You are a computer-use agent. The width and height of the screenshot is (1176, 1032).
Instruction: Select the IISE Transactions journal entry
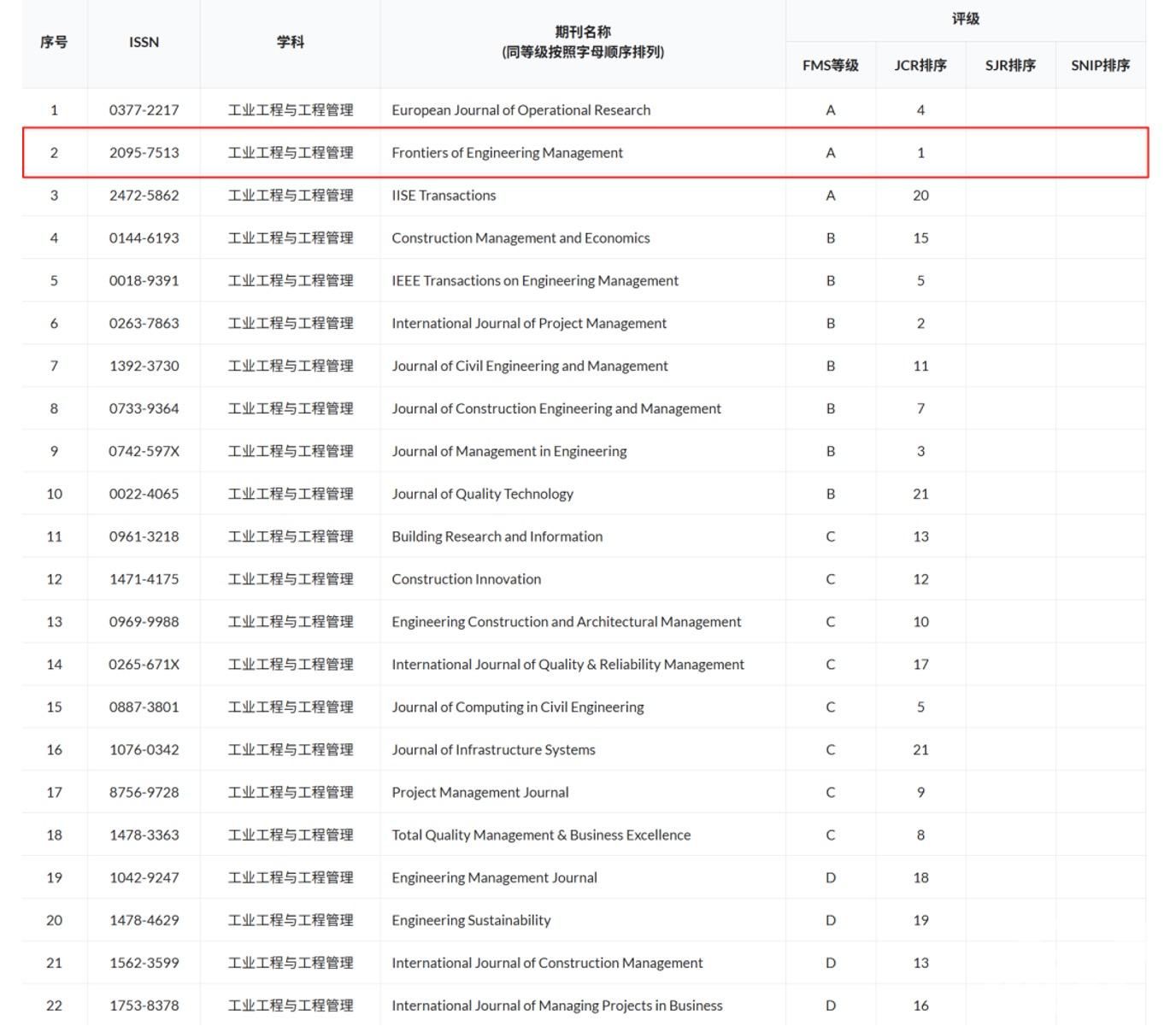pos(444,196)
